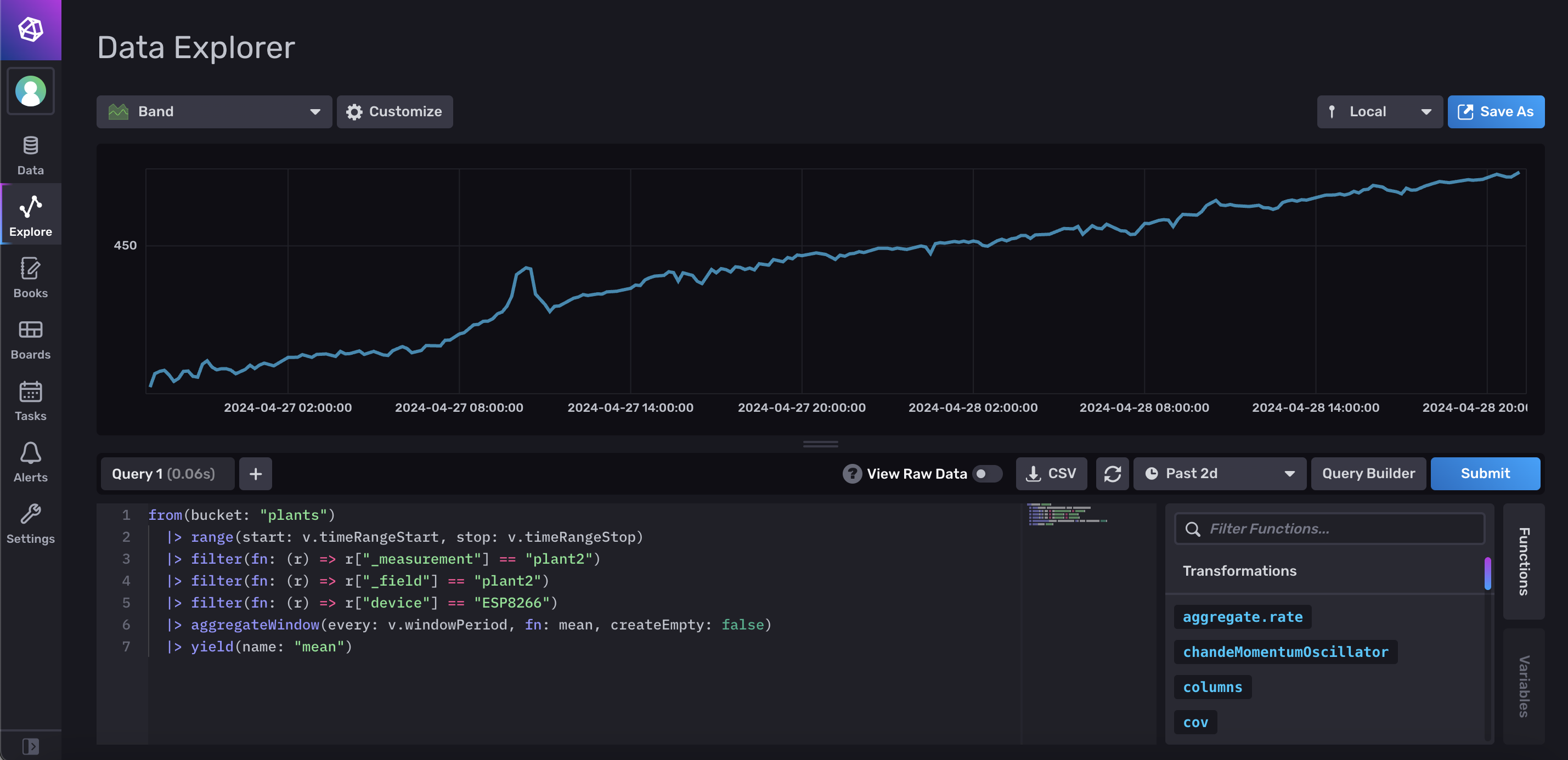Open Tasks in the sidebar
Viewport: 1568px width, 760px height.
(30, 400)
